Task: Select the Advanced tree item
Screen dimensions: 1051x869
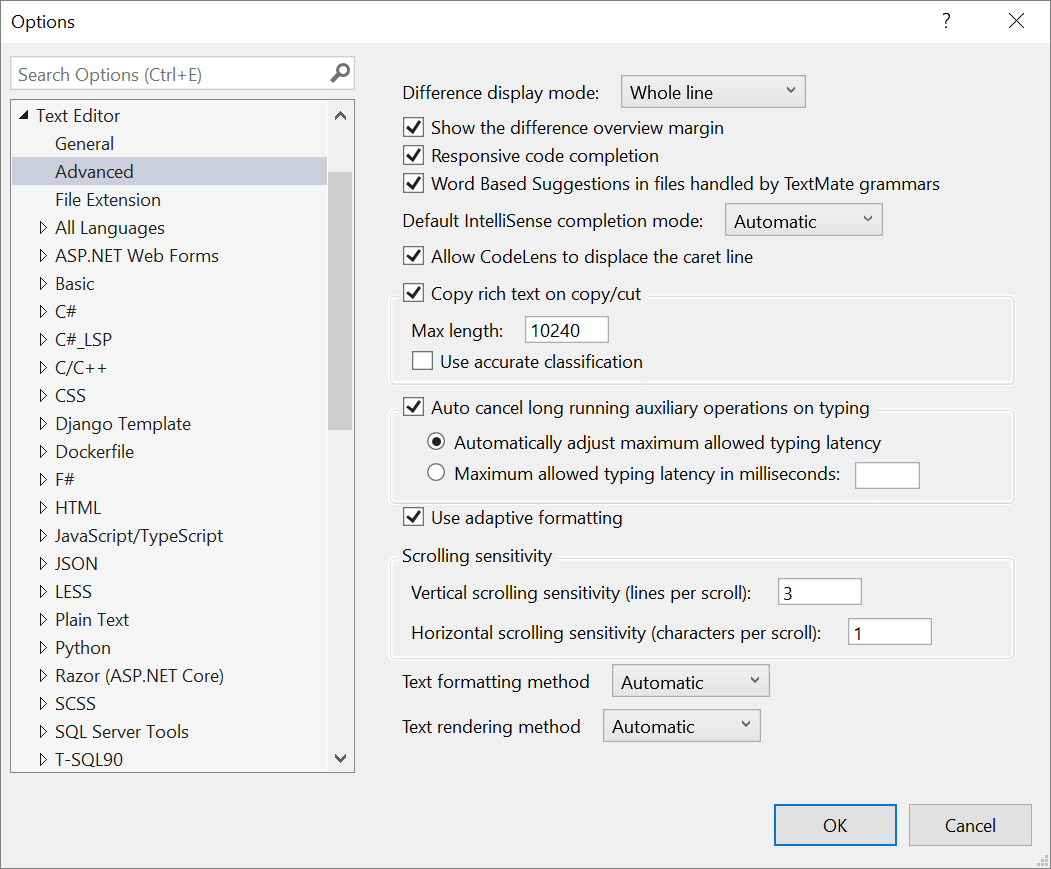Action: pos(170,172)
